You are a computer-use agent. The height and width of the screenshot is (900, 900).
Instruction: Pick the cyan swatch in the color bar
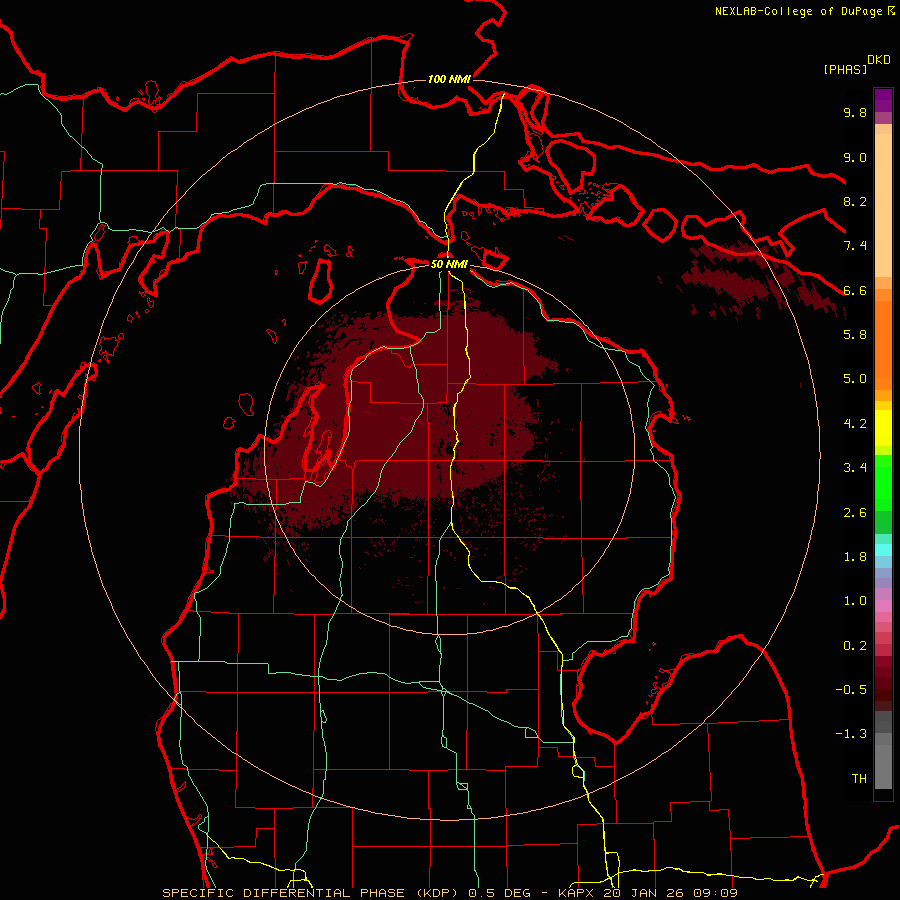883,550
